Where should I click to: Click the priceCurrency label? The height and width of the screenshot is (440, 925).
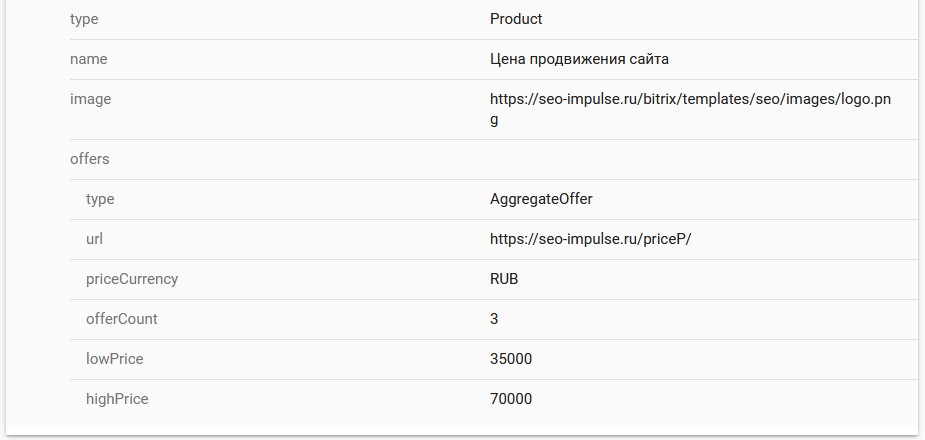(x=132, y=279)
